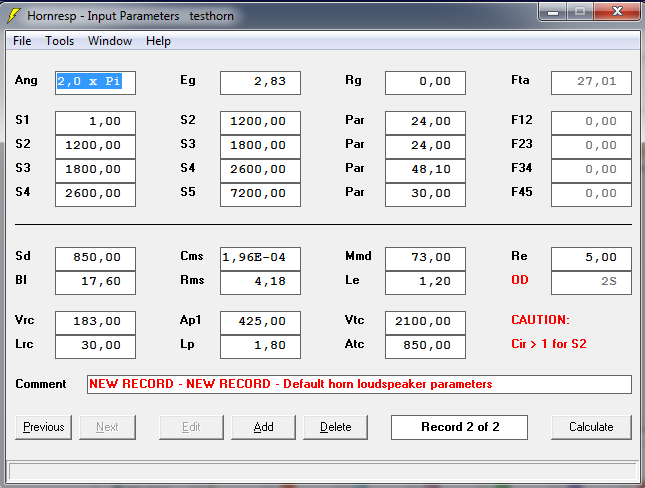Click the Hornresp lightning bolt title icon
The width and height of the screenshot is (645, 488).
click(x=14, y=16)
